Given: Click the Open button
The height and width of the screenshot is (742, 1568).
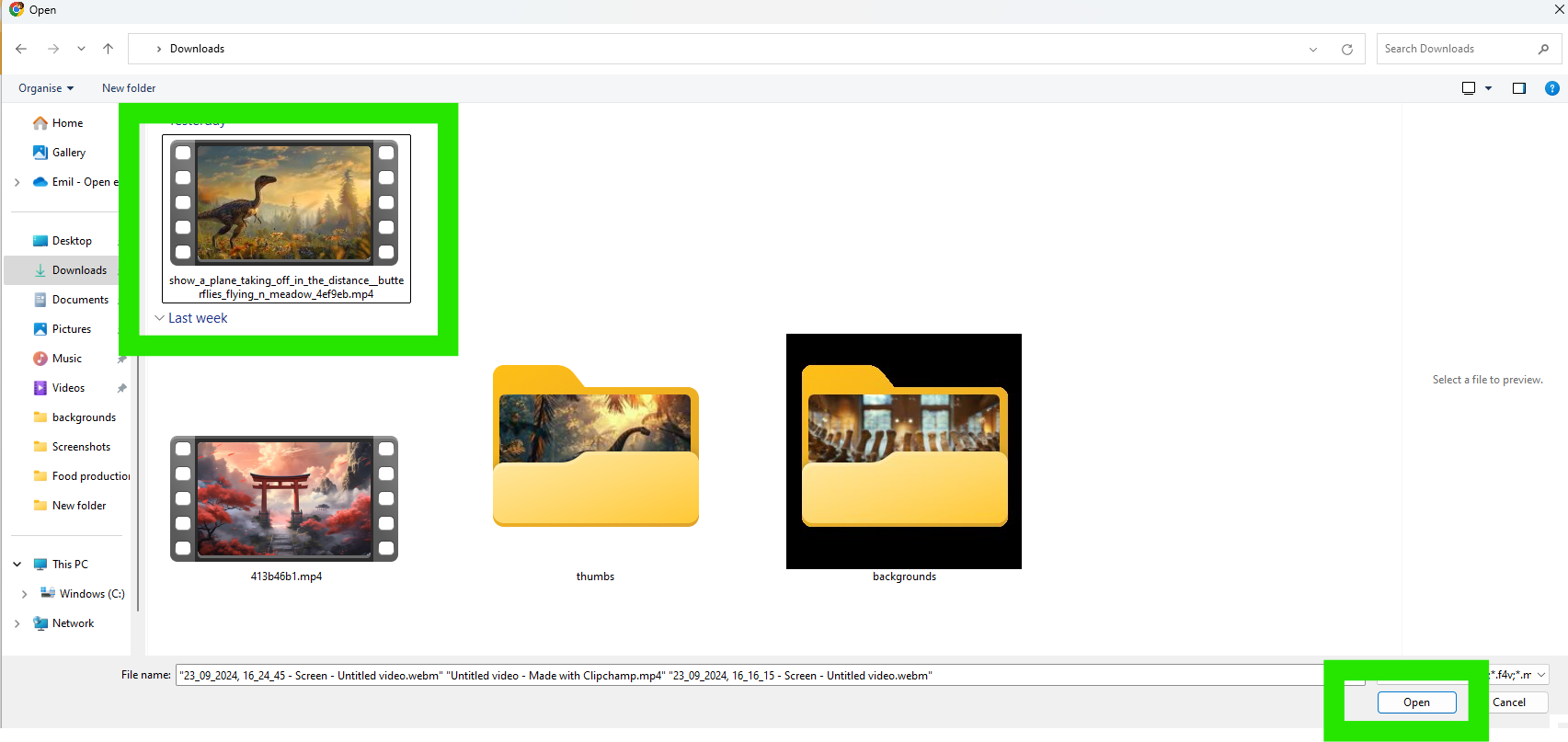Looking at the screenshot, I should pyautogui.click(x=1416, y=702).
